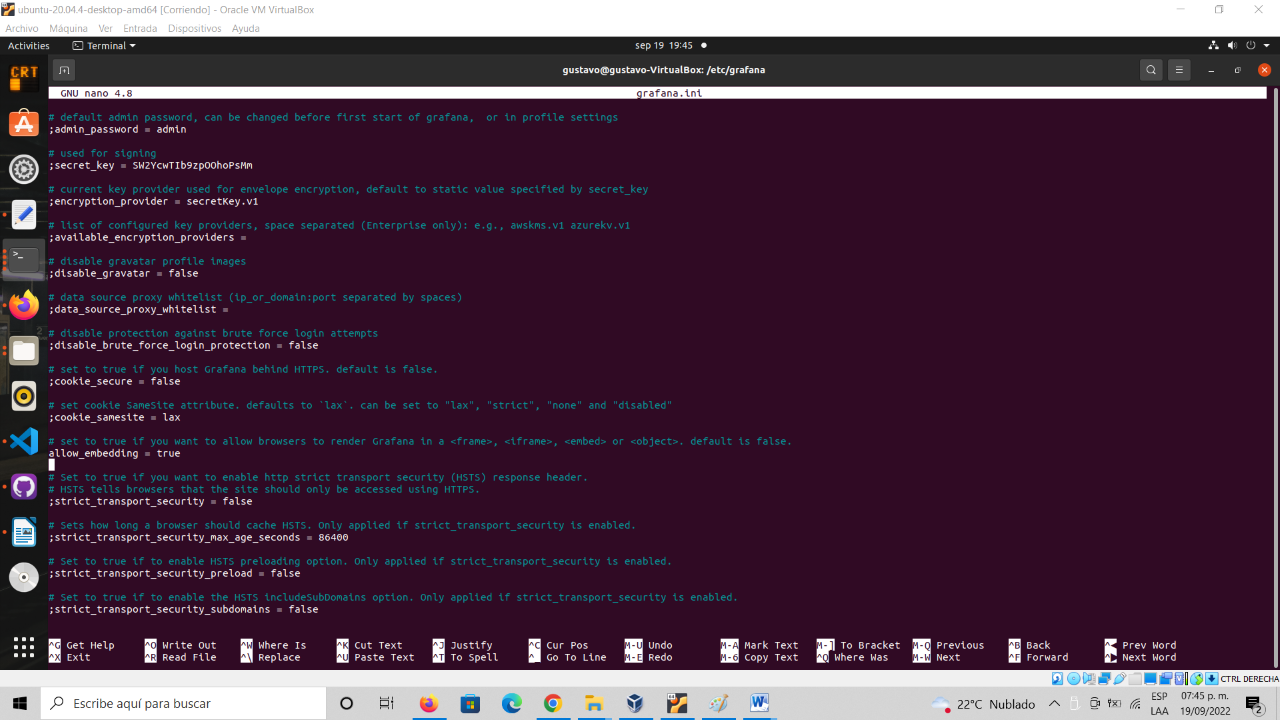
Task: Open the Terminal hamburger menu icon
Action: click(1179, 70)
